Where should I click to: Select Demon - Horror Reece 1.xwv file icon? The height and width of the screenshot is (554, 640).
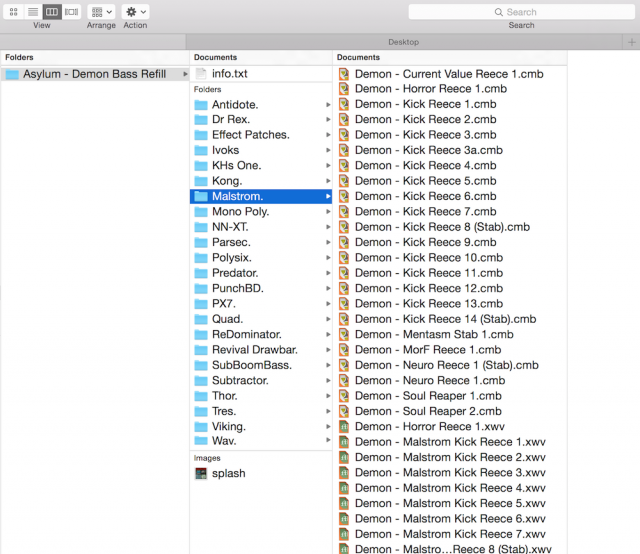pyautogui.click(x=344, y=427)
